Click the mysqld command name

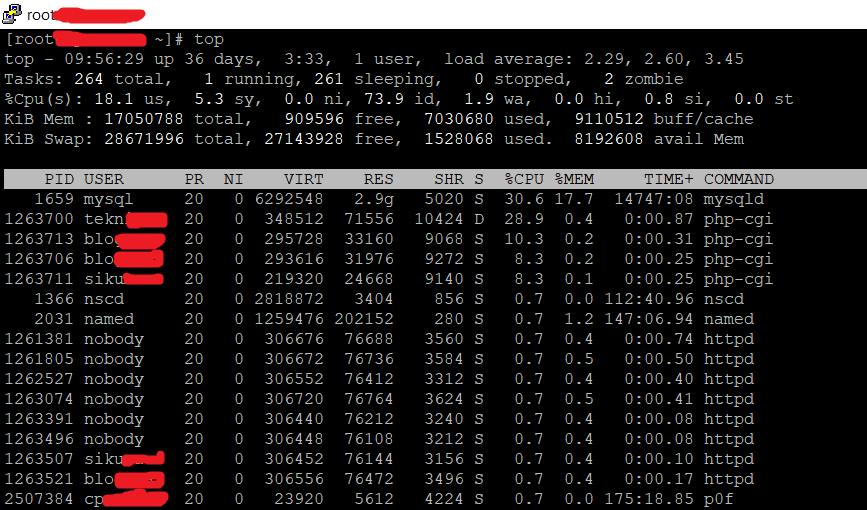pos(734,199)
